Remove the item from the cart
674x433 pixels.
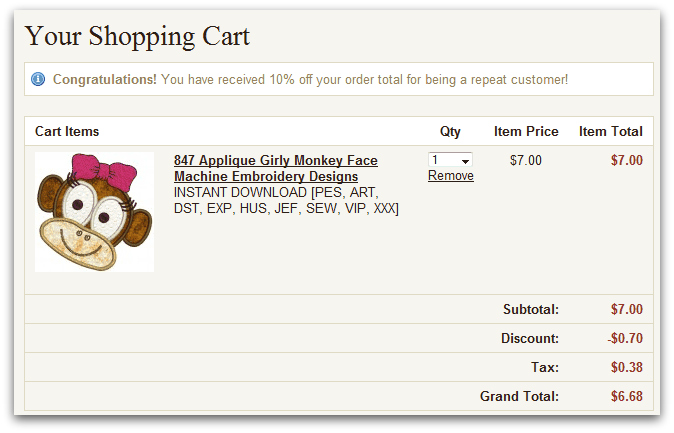click(x=451, y=176)
